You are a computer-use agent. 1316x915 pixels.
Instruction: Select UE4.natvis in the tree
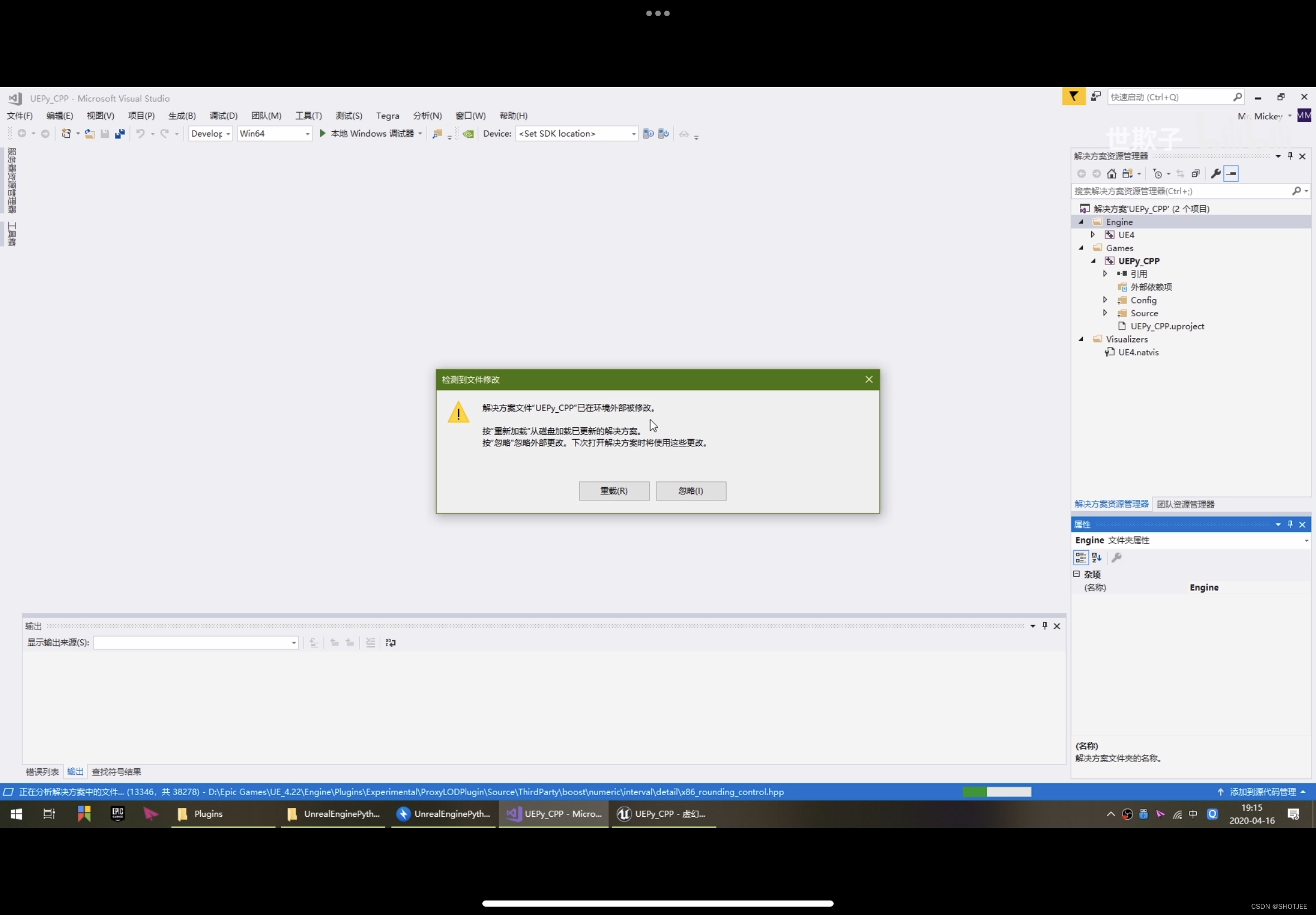(1138, 353)
